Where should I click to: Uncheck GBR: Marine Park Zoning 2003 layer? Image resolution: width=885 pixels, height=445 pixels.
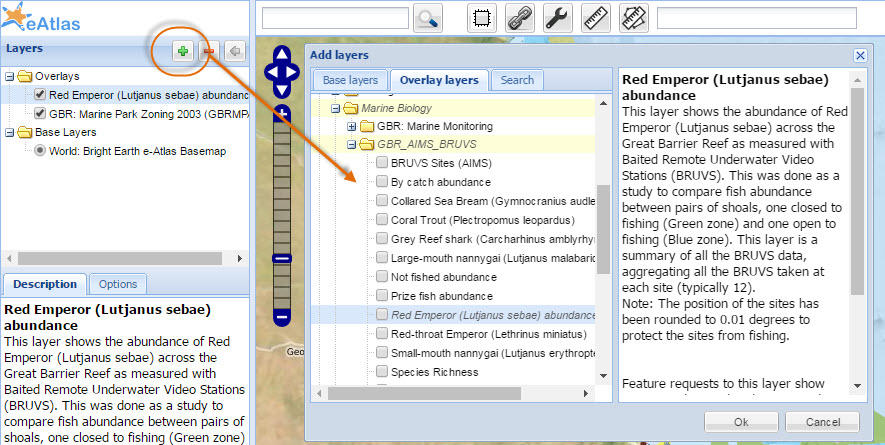(40, 113)
